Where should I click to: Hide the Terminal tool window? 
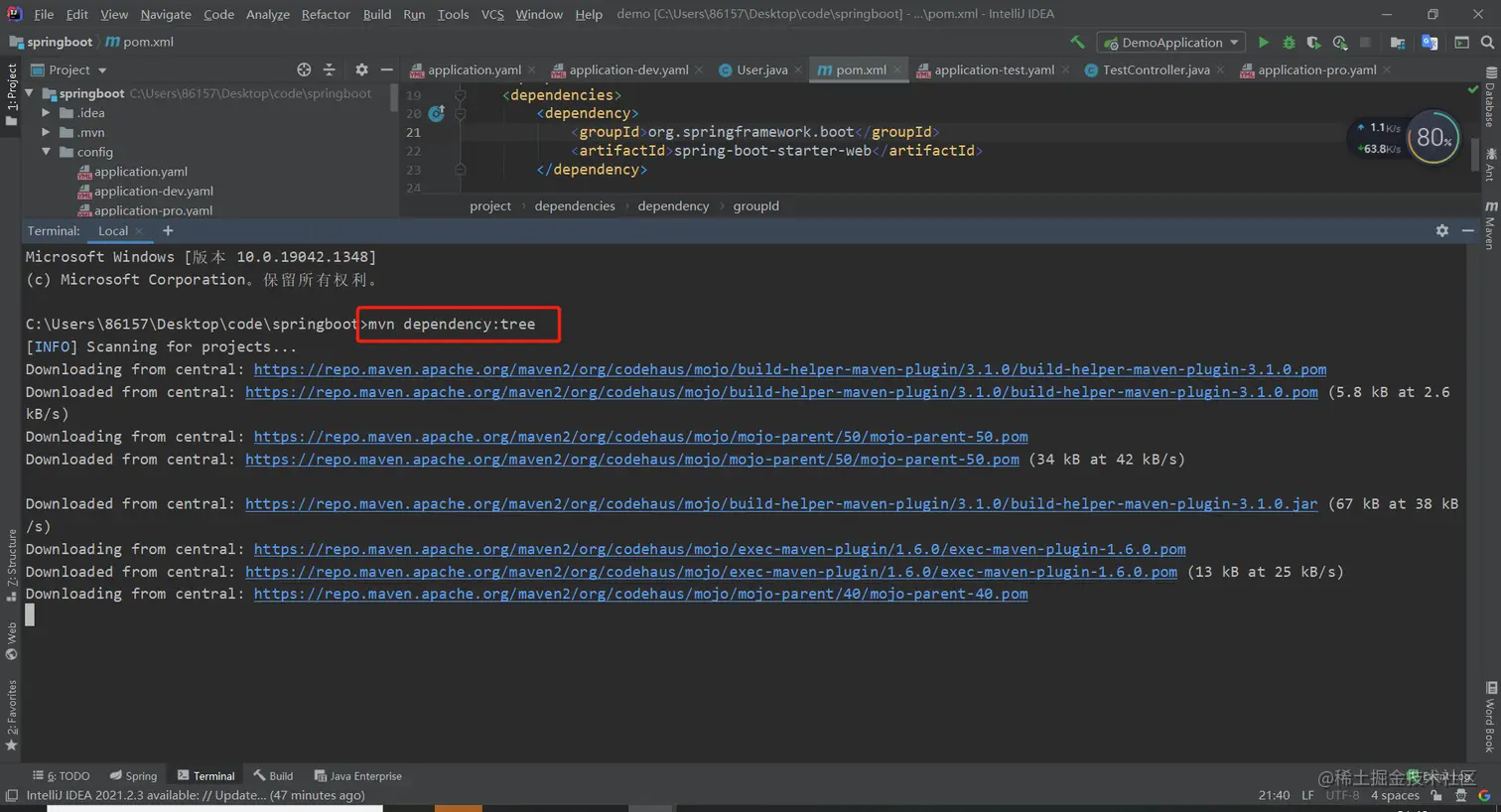click(1468, 230)
